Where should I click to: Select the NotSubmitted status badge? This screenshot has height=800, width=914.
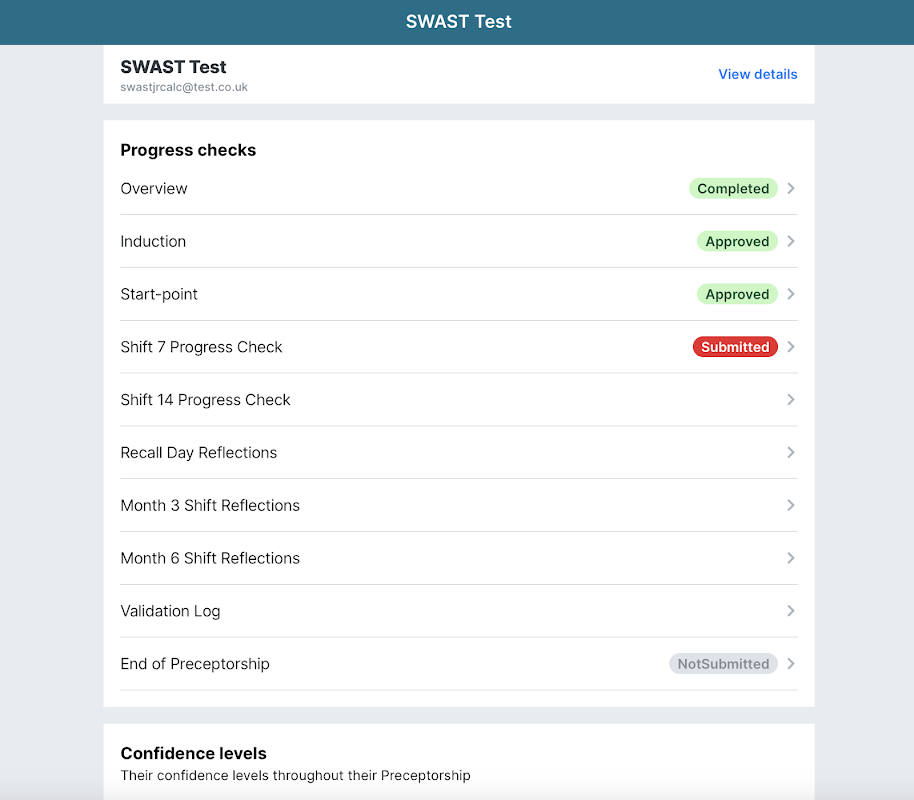[x=723, y=664]
